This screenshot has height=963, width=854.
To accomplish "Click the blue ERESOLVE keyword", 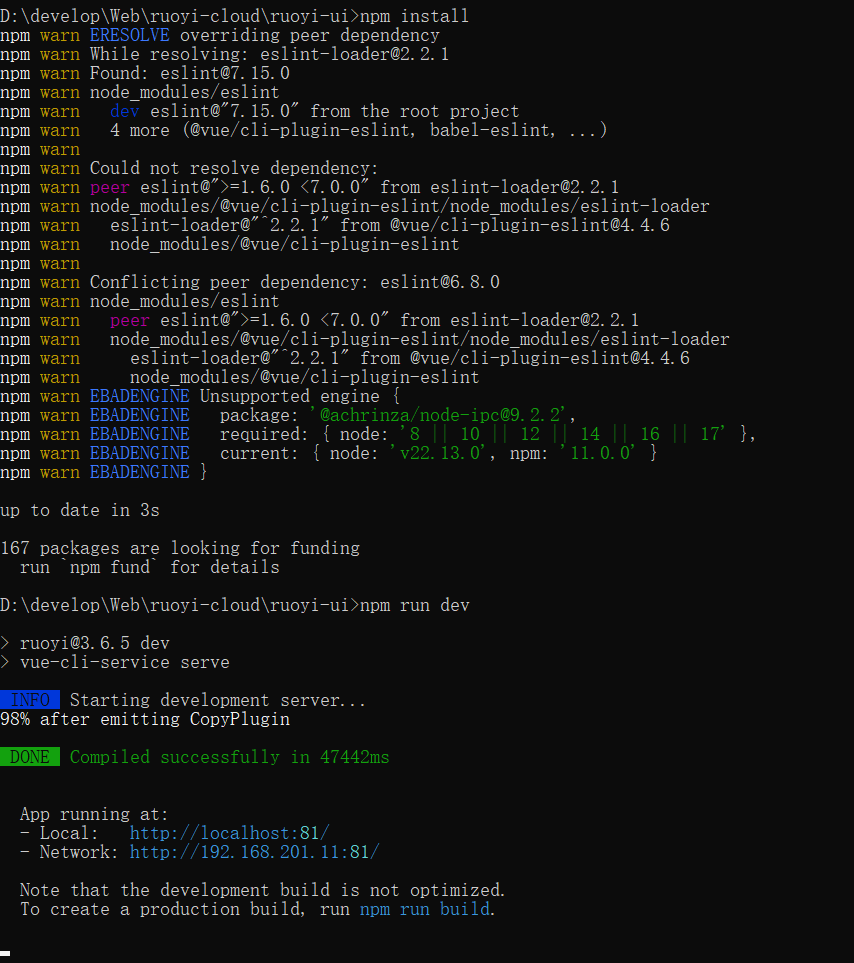I will pyautogui.click(x=130, y=35).
